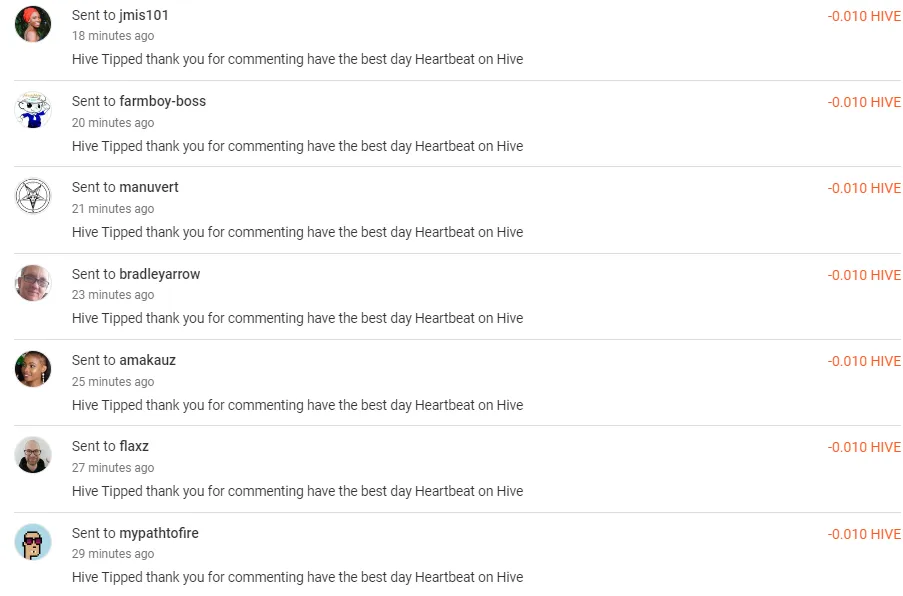Screen dimensions: 903x596
Task: Click the 18 minutes ago timestamp
Action: click(x=113, y=36)
